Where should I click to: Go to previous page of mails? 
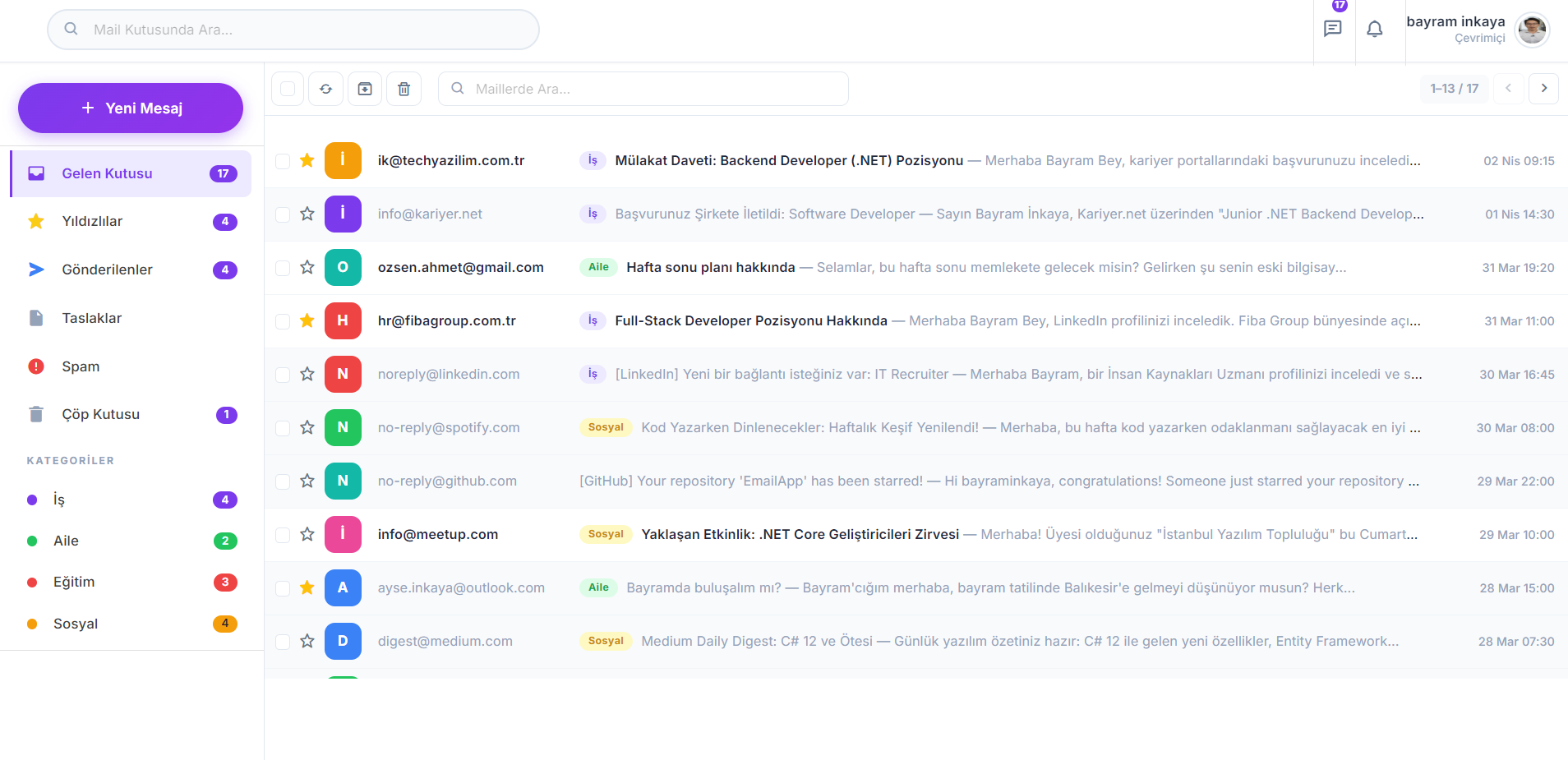coord(1508,88)
